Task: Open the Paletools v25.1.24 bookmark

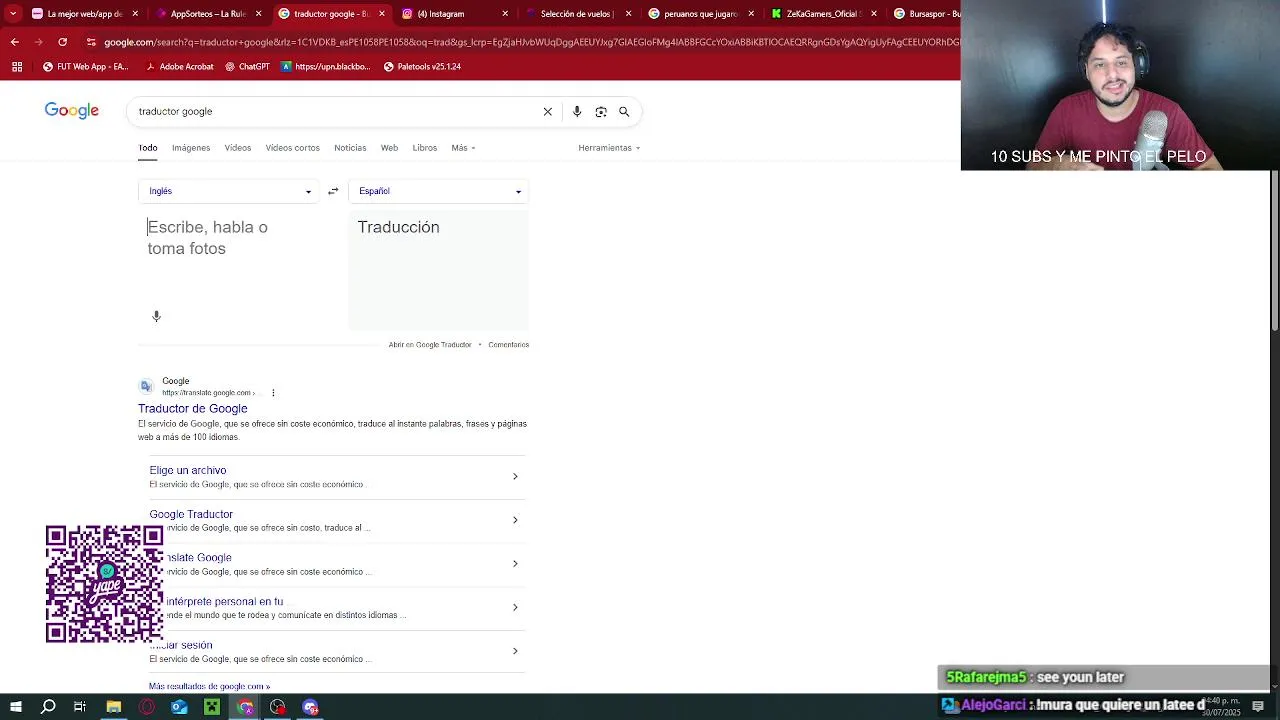Action: [422, 67]
